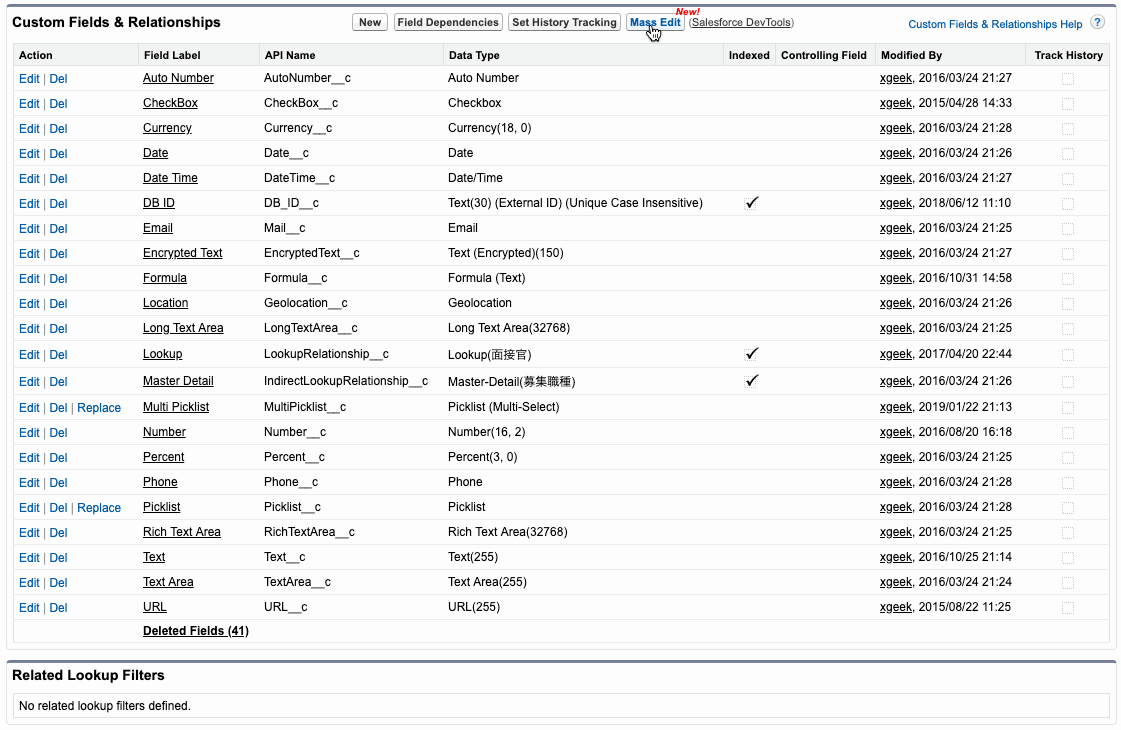
Task: Delete the URL field
Action: pyautogui.click(x=59, y=608)
